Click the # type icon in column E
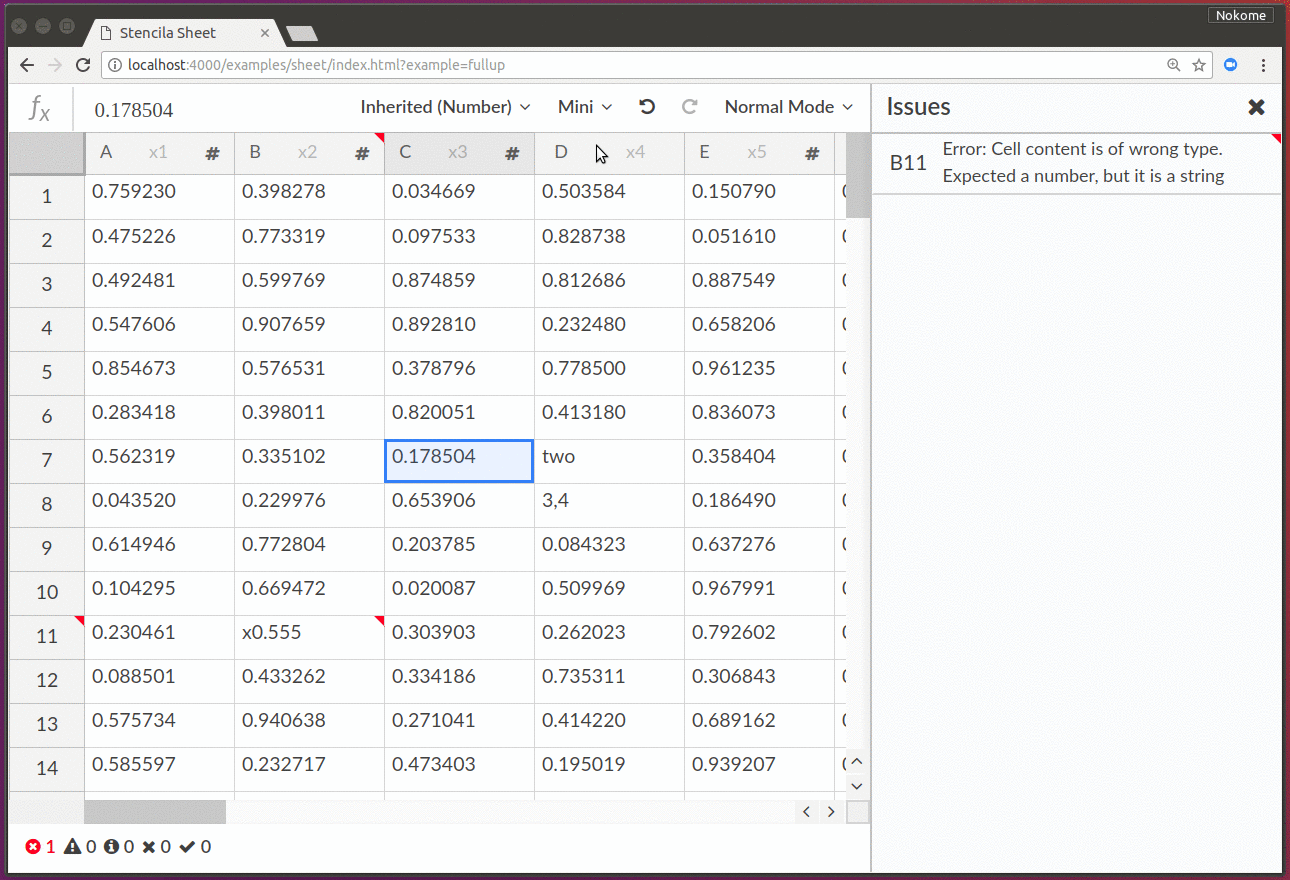Screen dimensions: 1290x880 click(812, 153)
